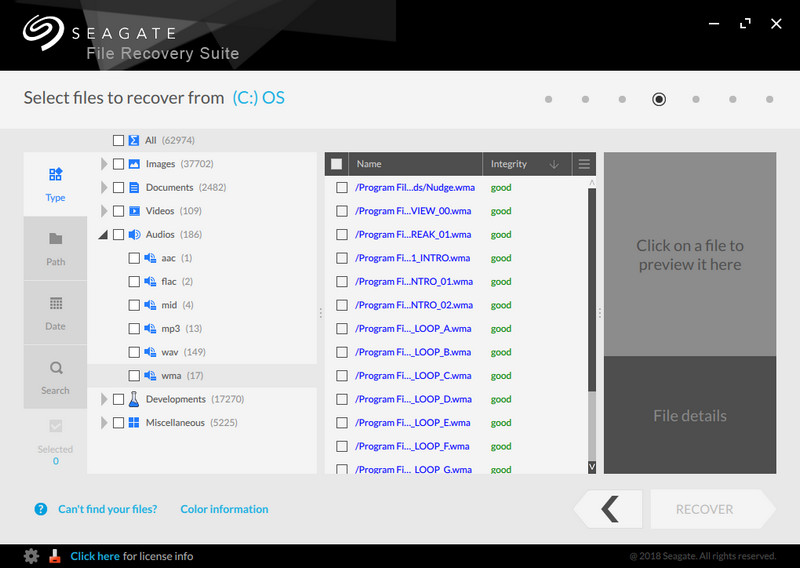This screenshot has height=568, width=800.
Task: Open the Search tab
Action: tap(55, 377)
